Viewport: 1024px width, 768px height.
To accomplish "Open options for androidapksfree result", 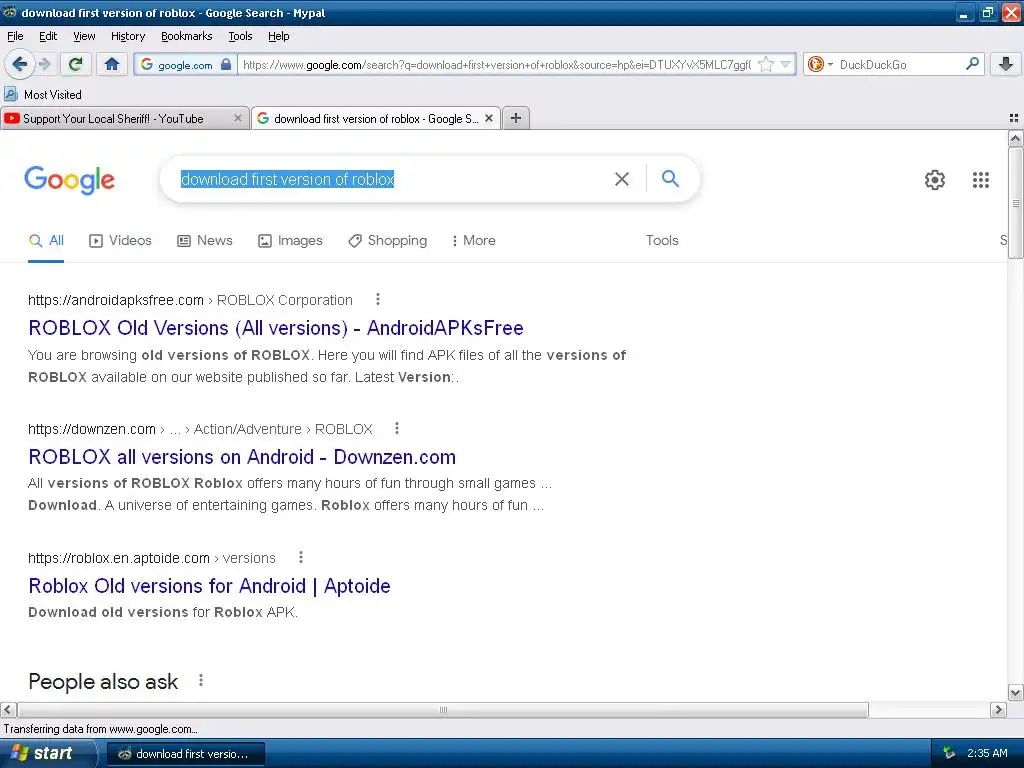I will click(x=377, y=299).
